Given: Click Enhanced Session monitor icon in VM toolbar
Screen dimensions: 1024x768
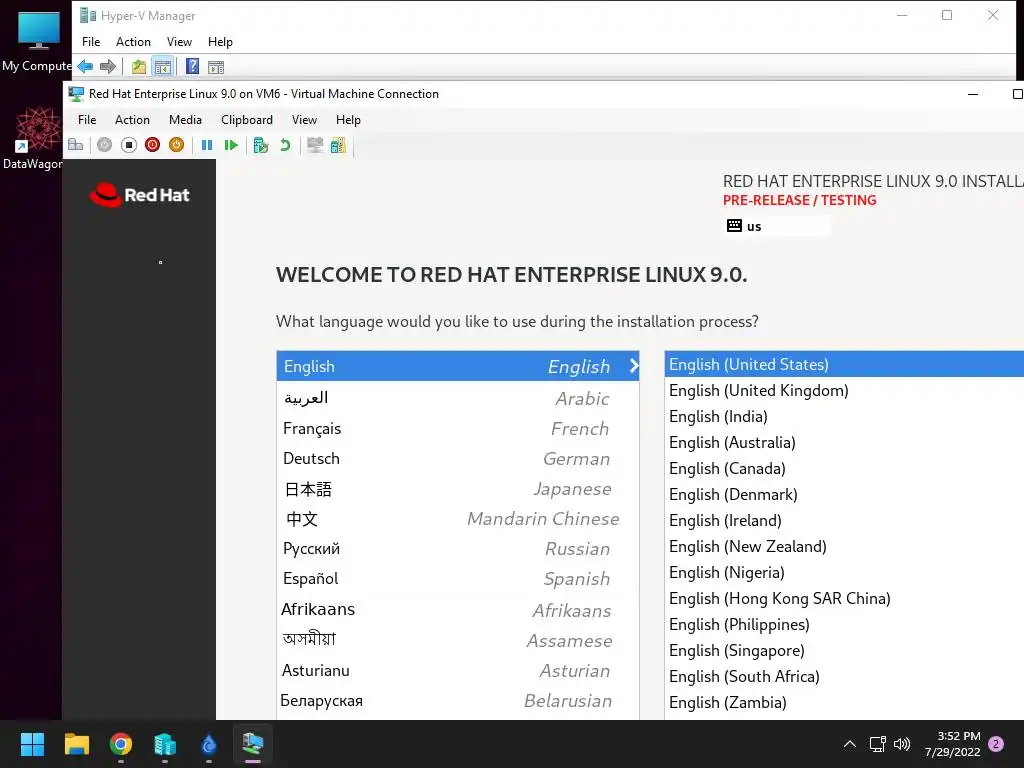Looking at the screenshot, I should [x=315, y=145].
